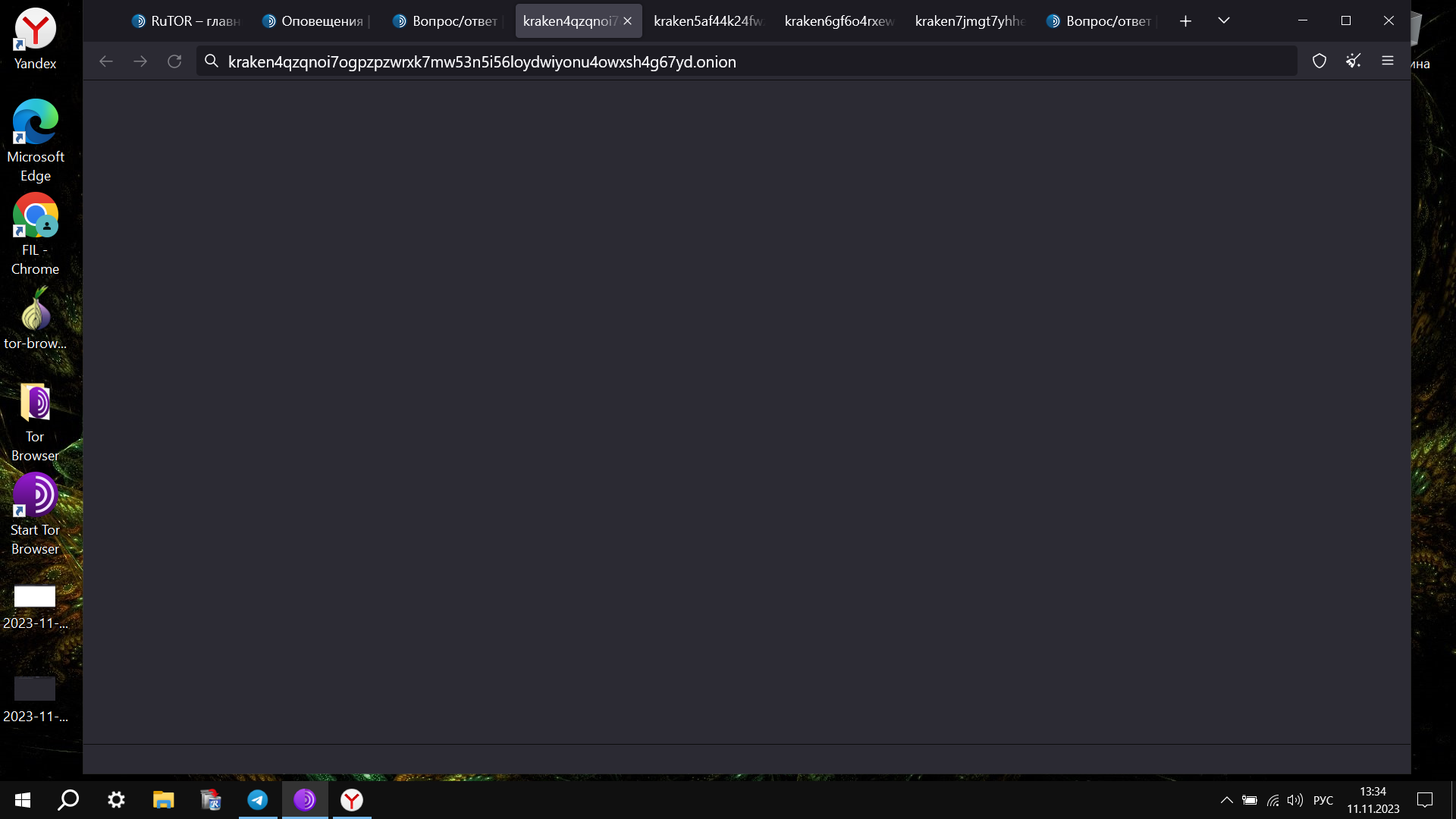Viewport: 1456px width, 819px height.
Task: Close the active kraken4qzqnoi7 tab
Action: [628, 21]
